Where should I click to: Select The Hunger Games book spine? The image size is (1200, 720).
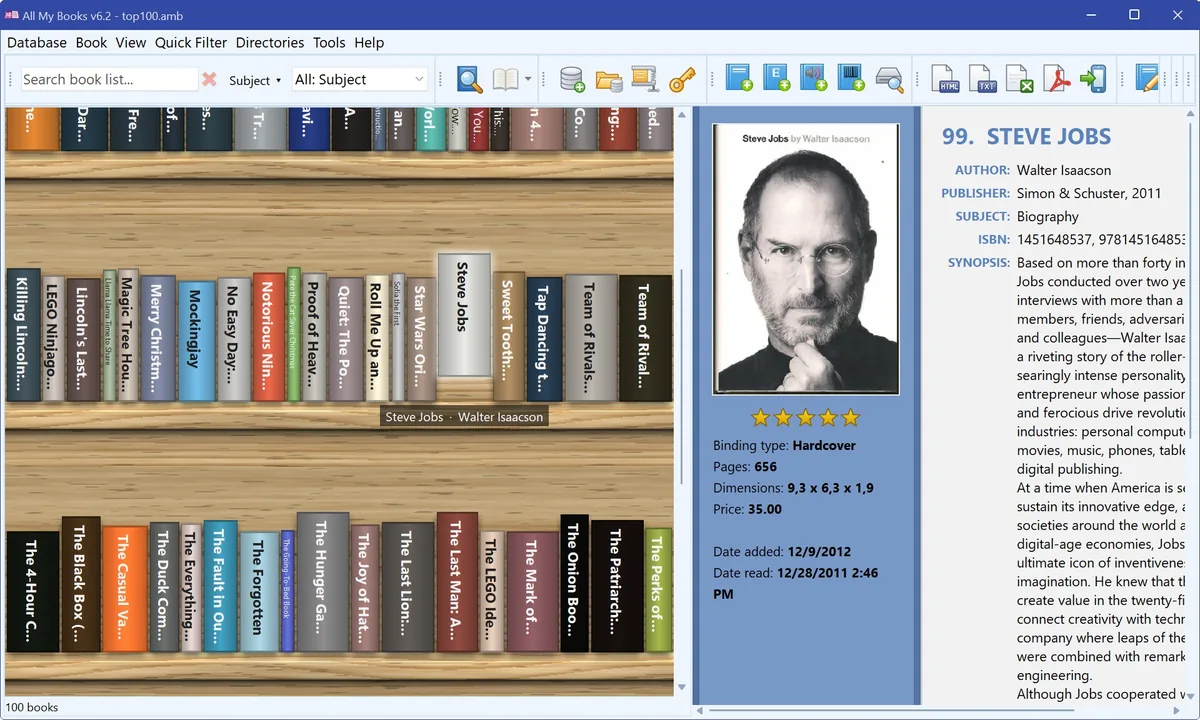coord(323,582)
